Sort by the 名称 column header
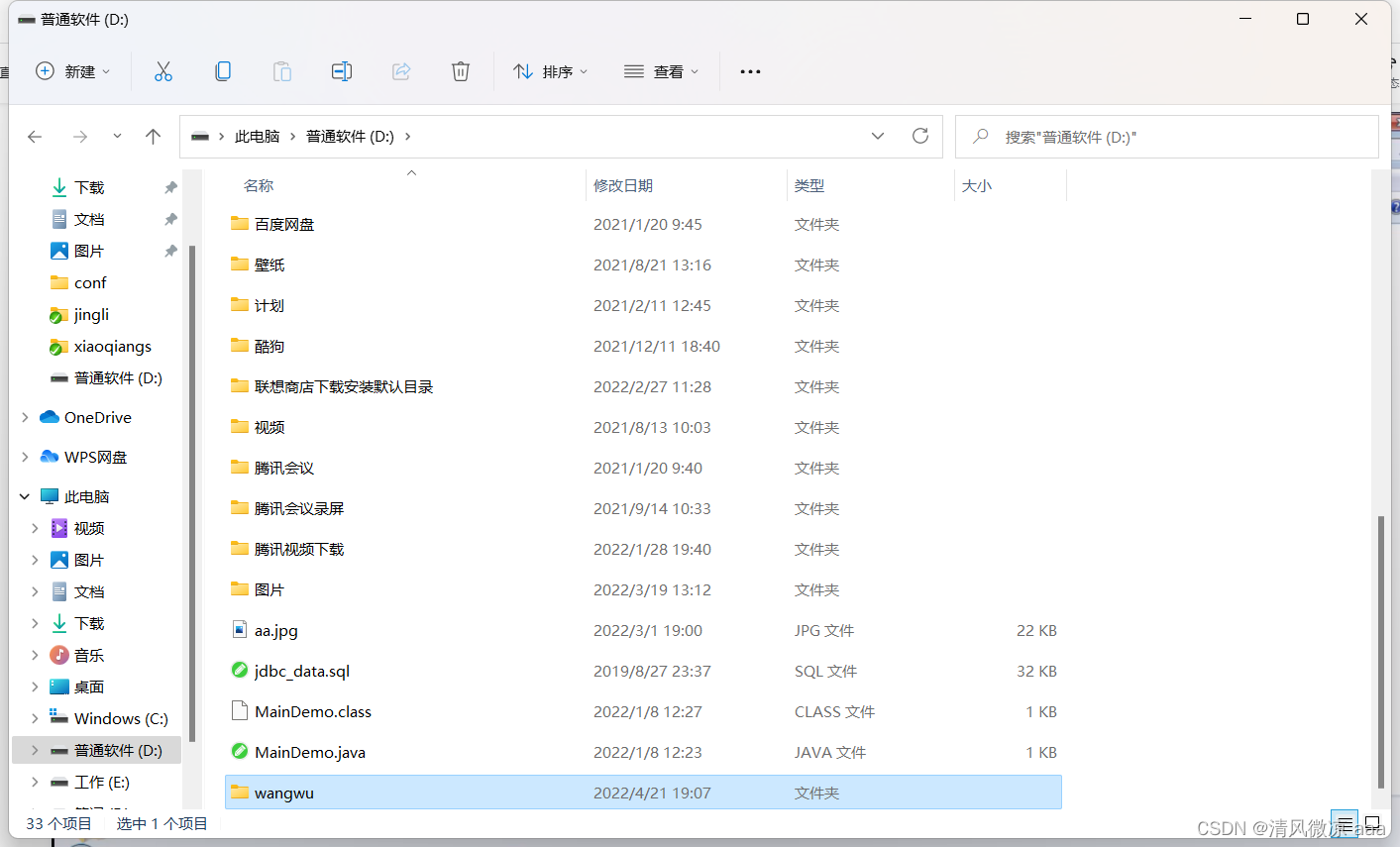 (x=259, y=185)
